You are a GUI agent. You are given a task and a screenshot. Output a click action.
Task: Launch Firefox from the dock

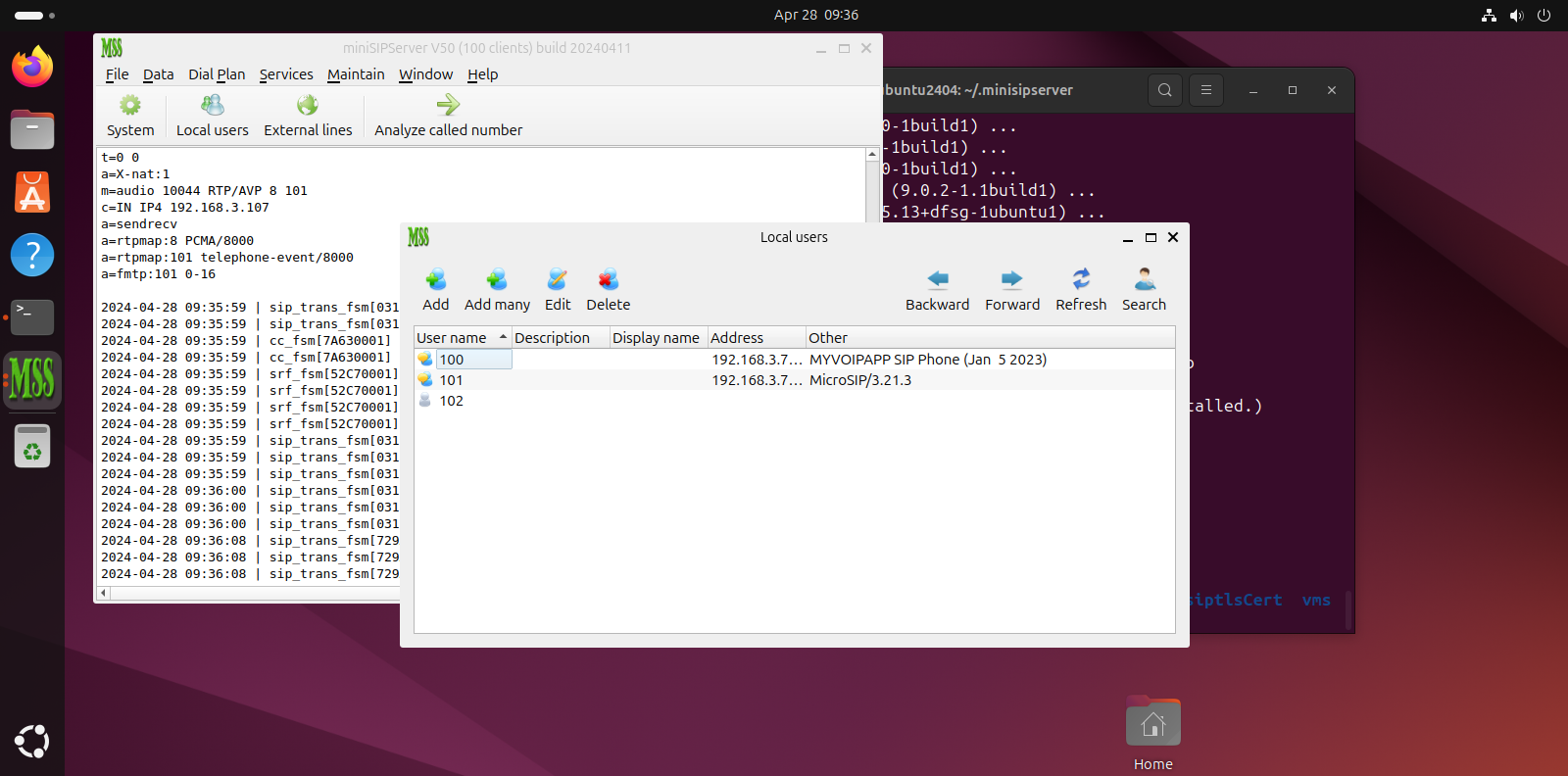(32, 67)
